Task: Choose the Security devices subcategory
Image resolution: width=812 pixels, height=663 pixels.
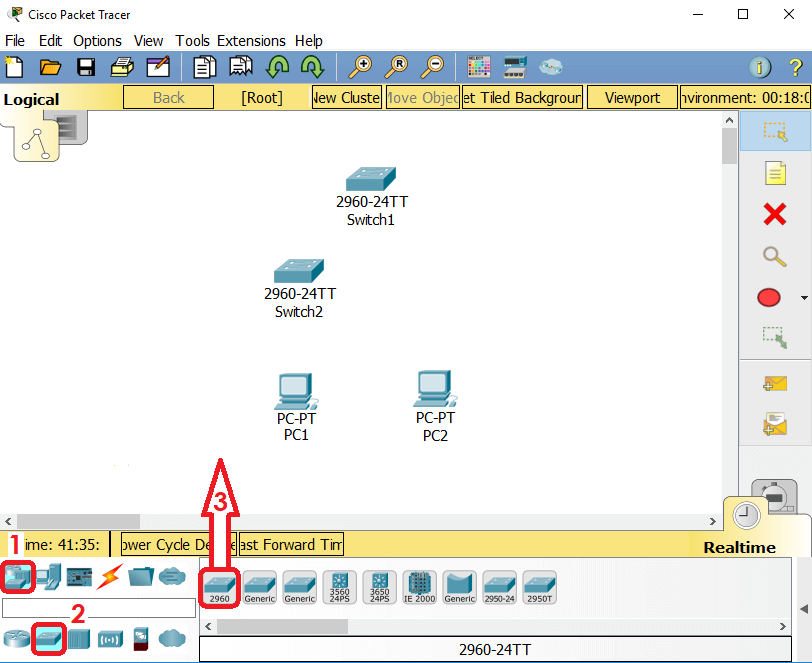Action: (141, 639)
